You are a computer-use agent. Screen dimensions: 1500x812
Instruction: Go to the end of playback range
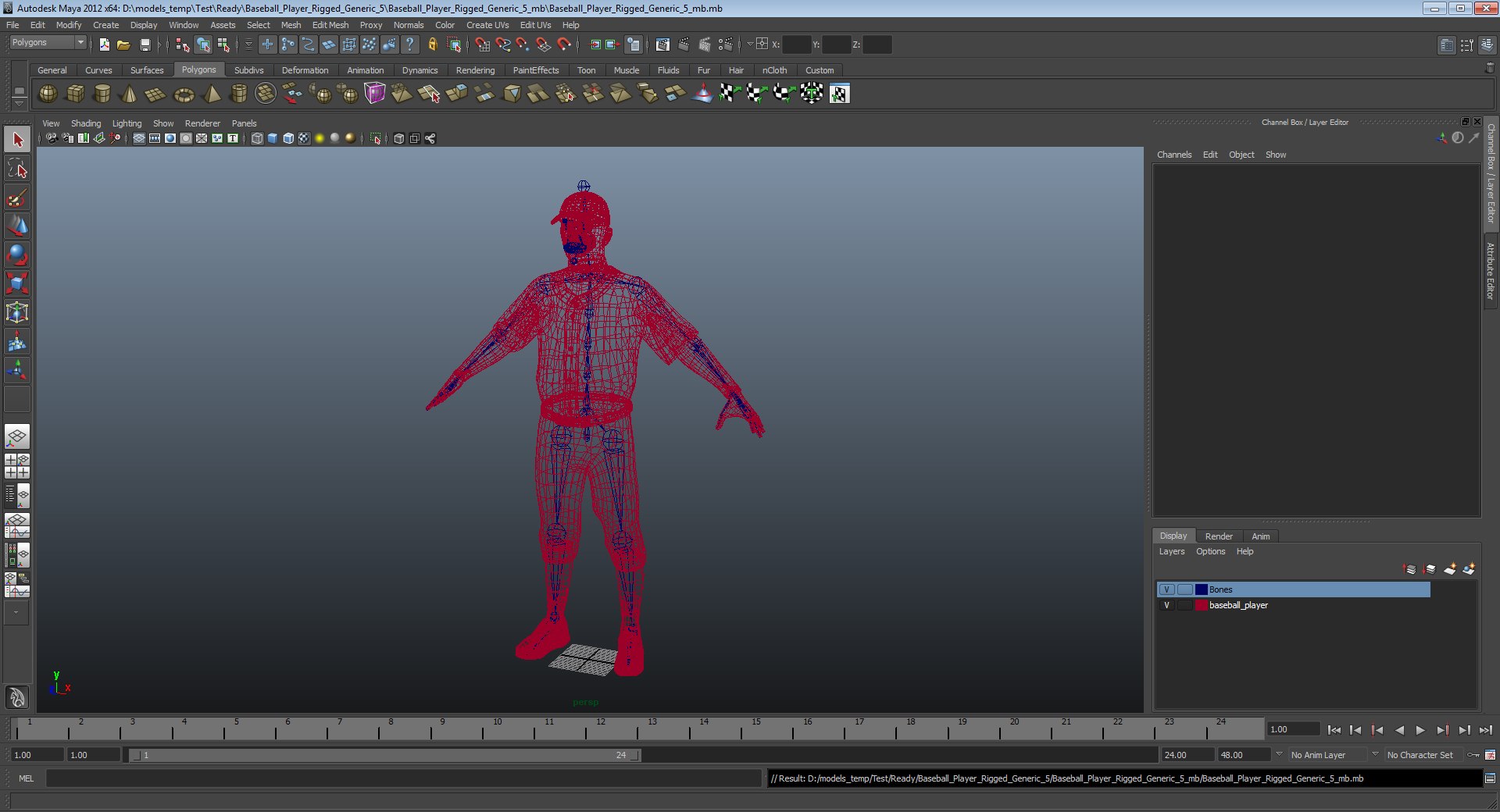(x=1485, y=730)
